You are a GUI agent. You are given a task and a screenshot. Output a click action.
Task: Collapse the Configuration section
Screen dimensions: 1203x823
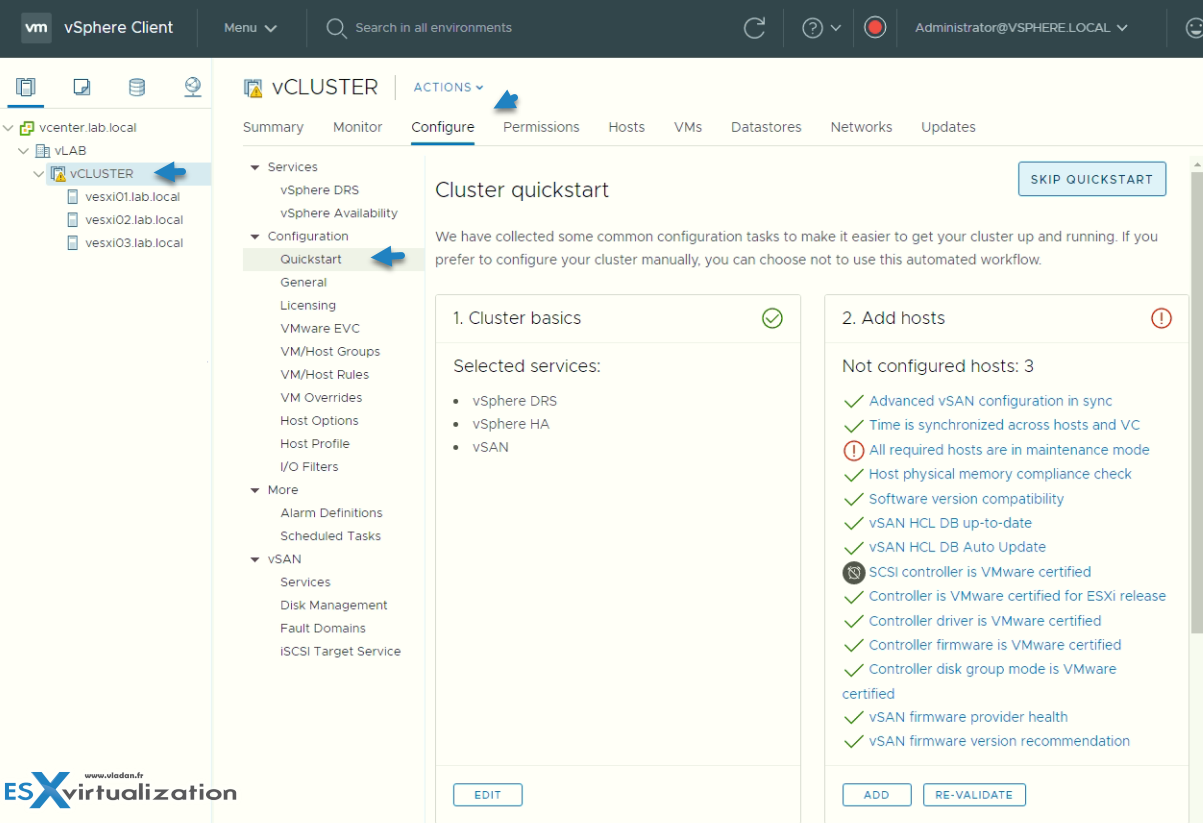click(x=255, y=237)
